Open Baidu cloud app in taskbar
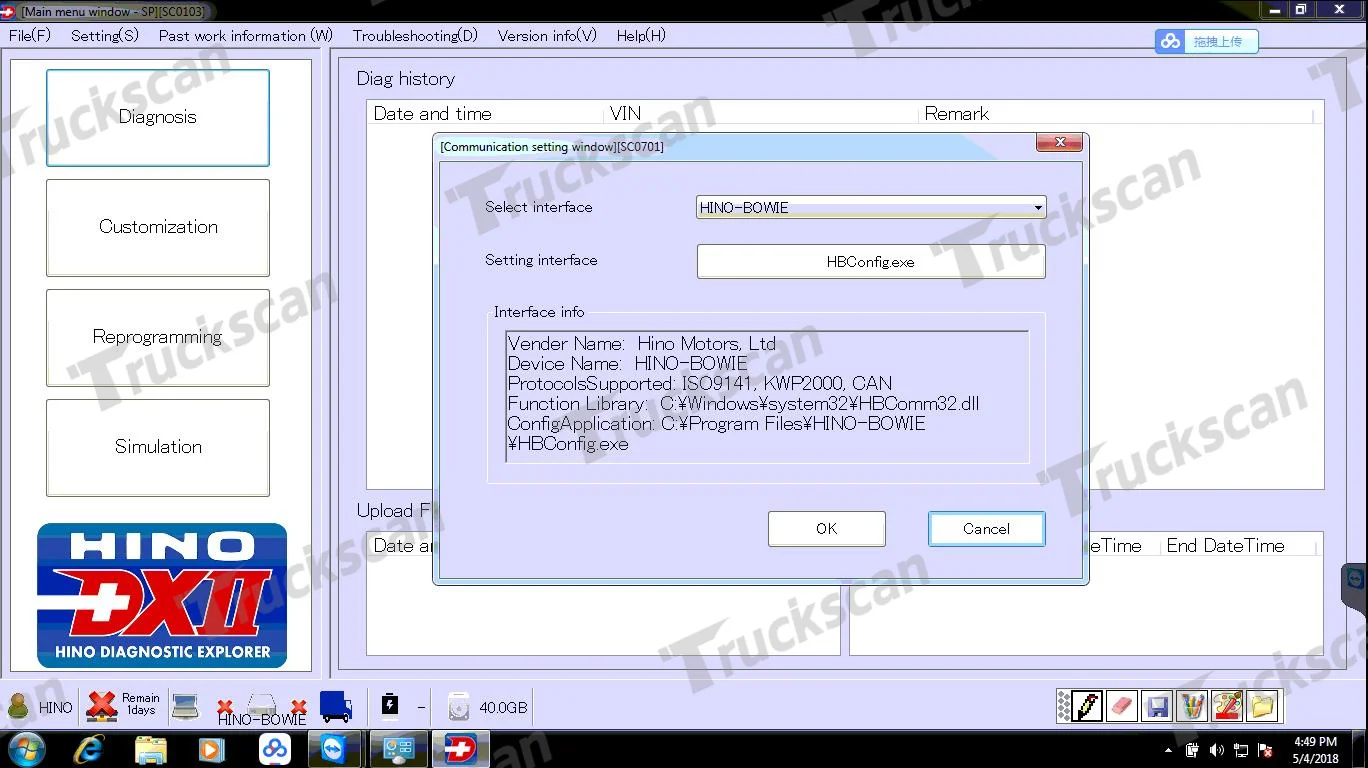 274,749
